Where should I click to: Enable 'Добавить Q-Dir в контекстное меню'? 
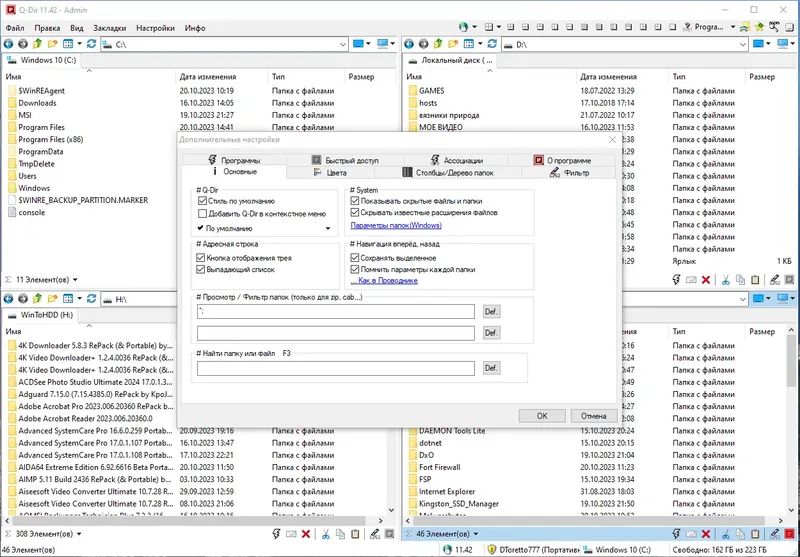[202, 214]
